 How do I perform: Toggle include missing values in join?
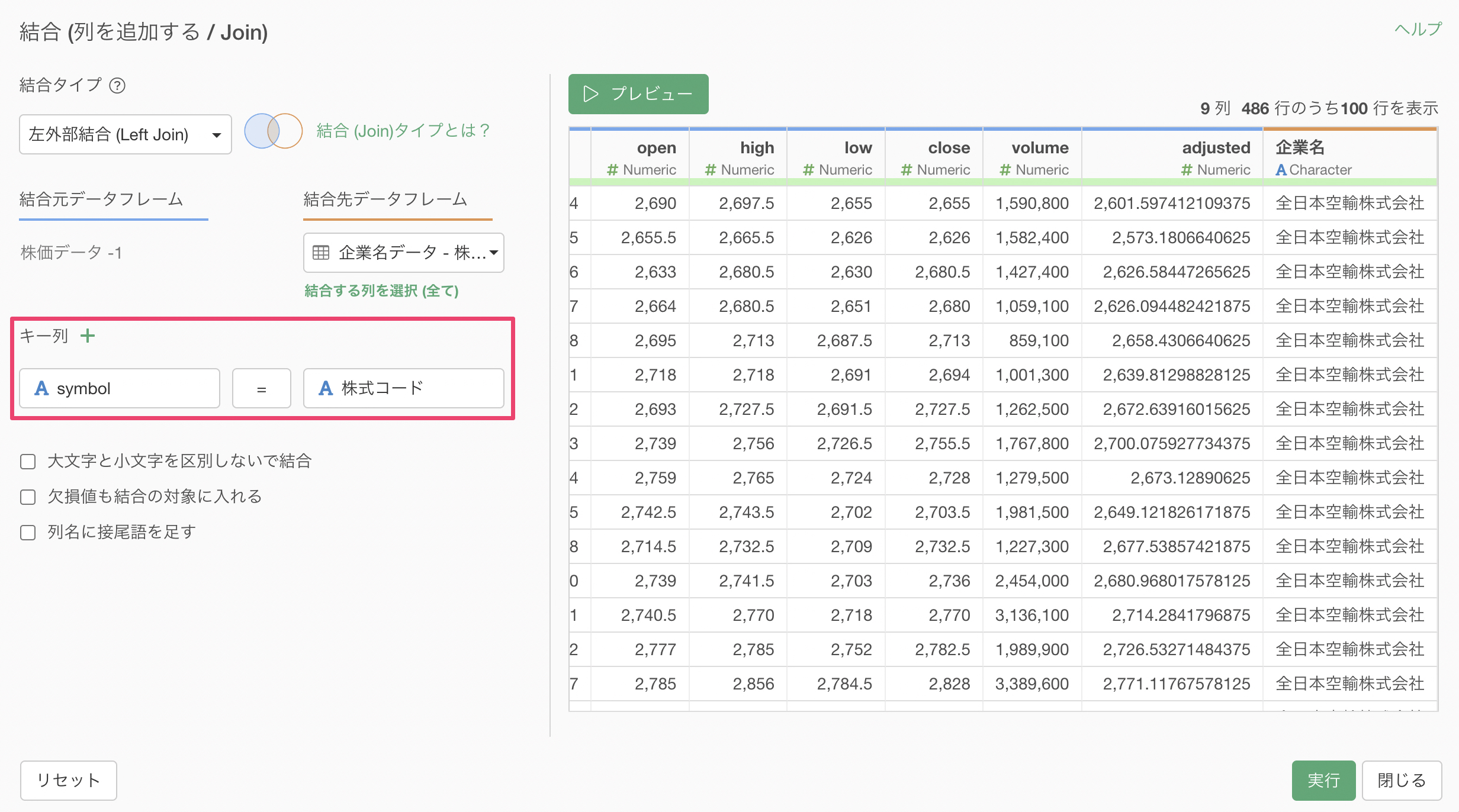(x=28, y=497)
